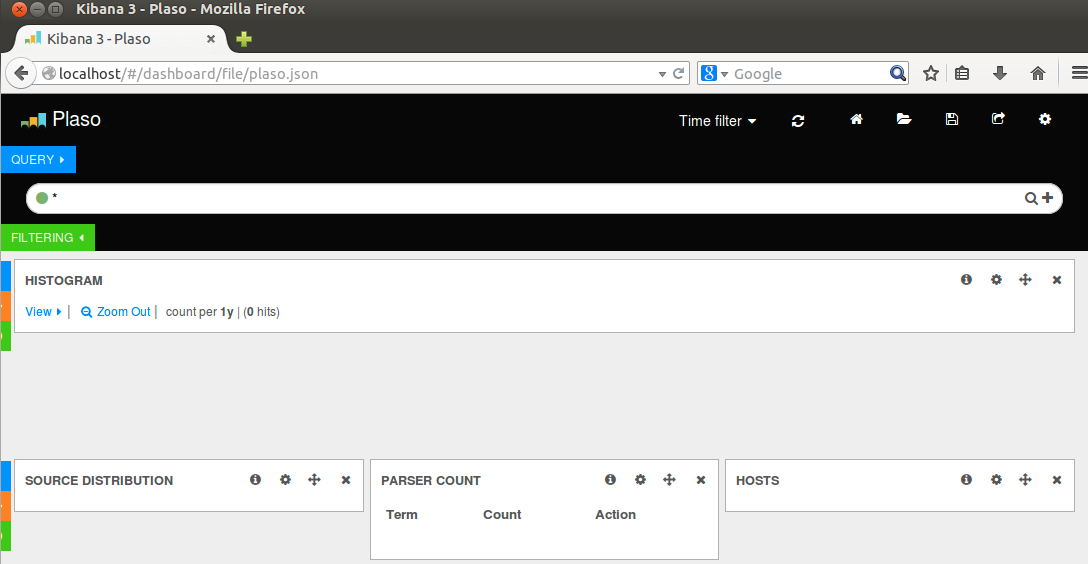Image resolution: width=1088 pixels, height=564 pixels.
Task: Open Histogram panel configuration gear
Action: click(x=996, y=280)
